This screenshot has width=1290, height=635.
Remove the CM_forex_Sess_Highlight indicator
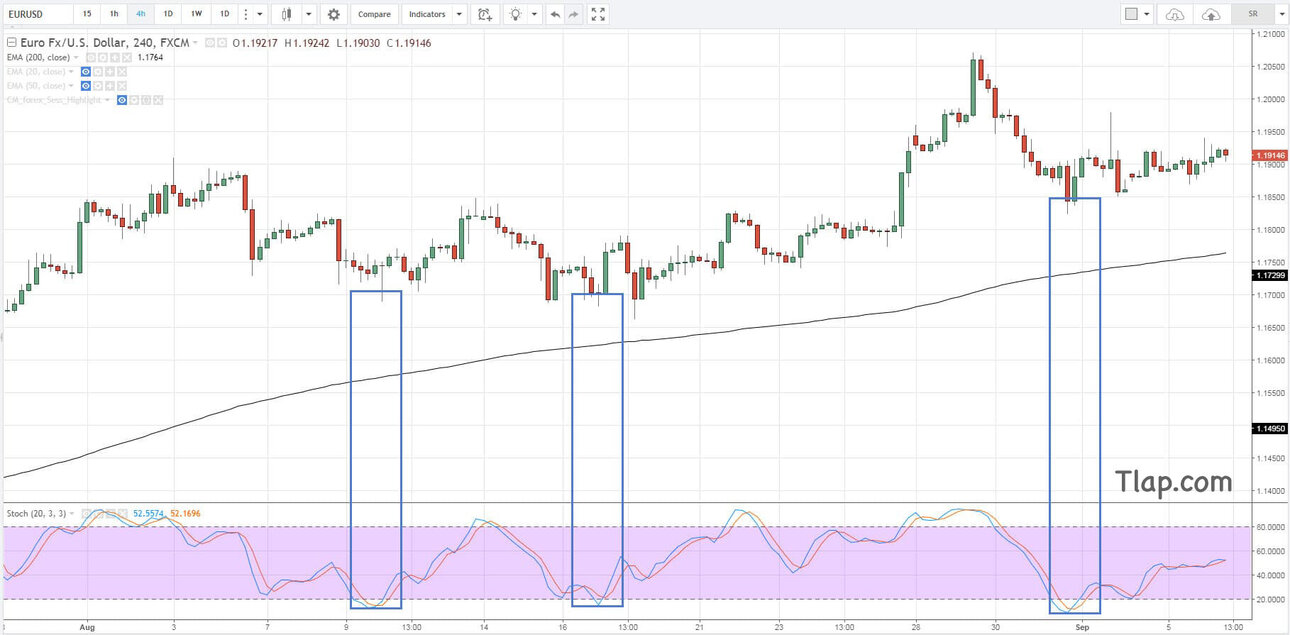pos(158,100)
